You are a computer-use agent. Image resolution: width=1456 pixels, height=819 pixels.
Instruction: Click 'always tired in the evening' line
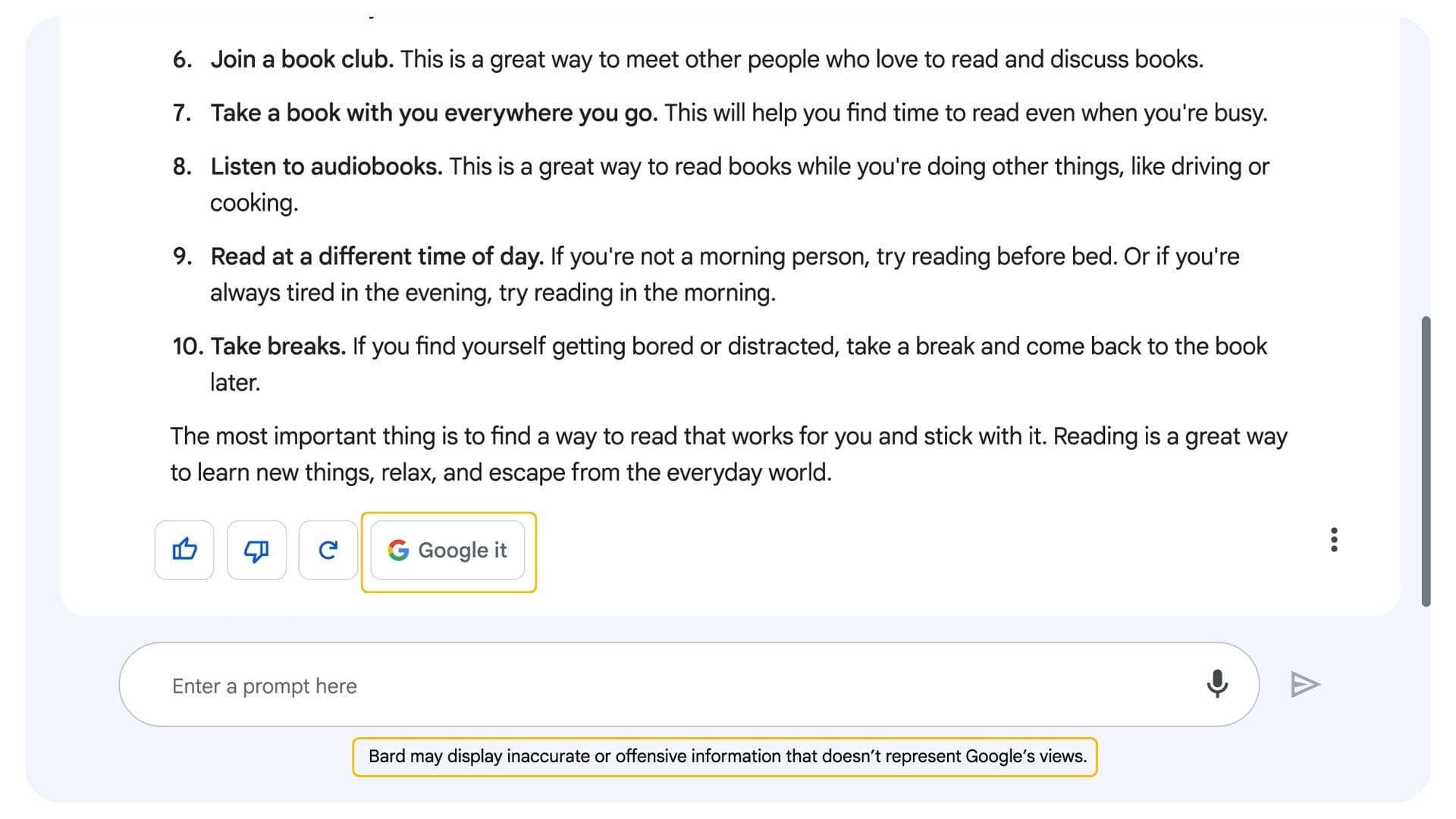[x=493, y=293]
